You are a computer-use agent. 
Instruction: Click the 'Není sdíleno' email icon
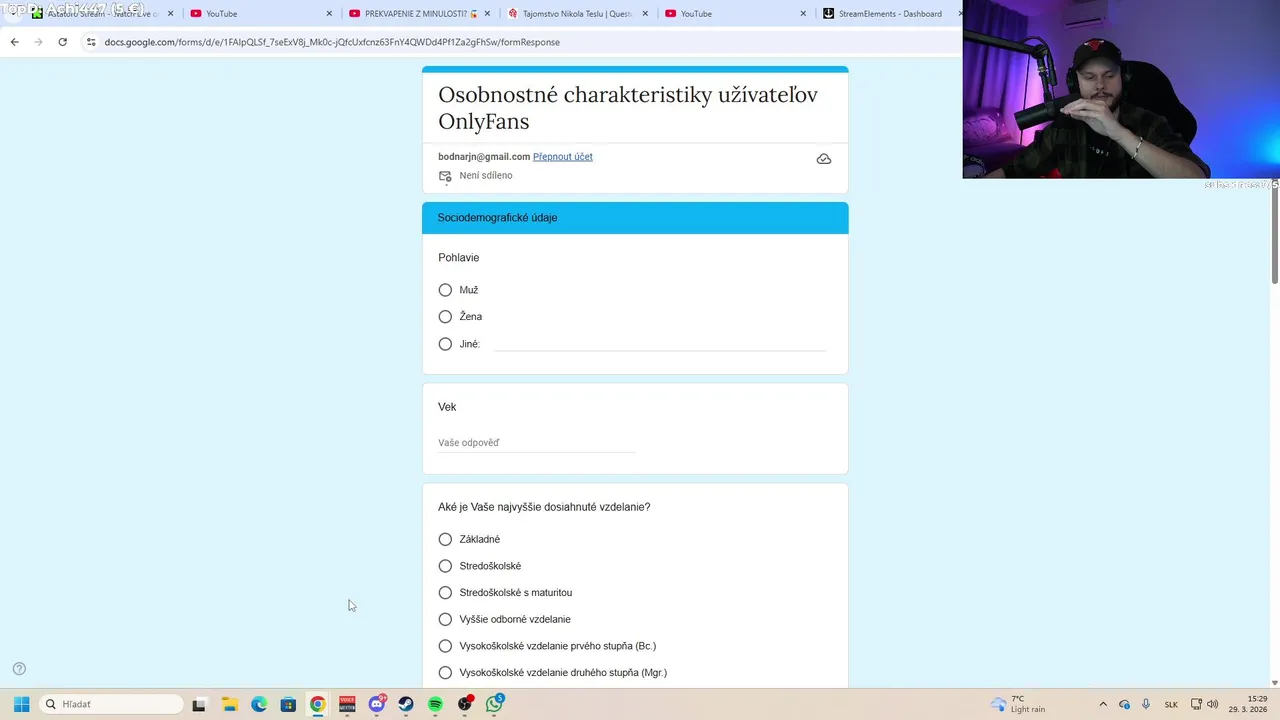(445, 176)
